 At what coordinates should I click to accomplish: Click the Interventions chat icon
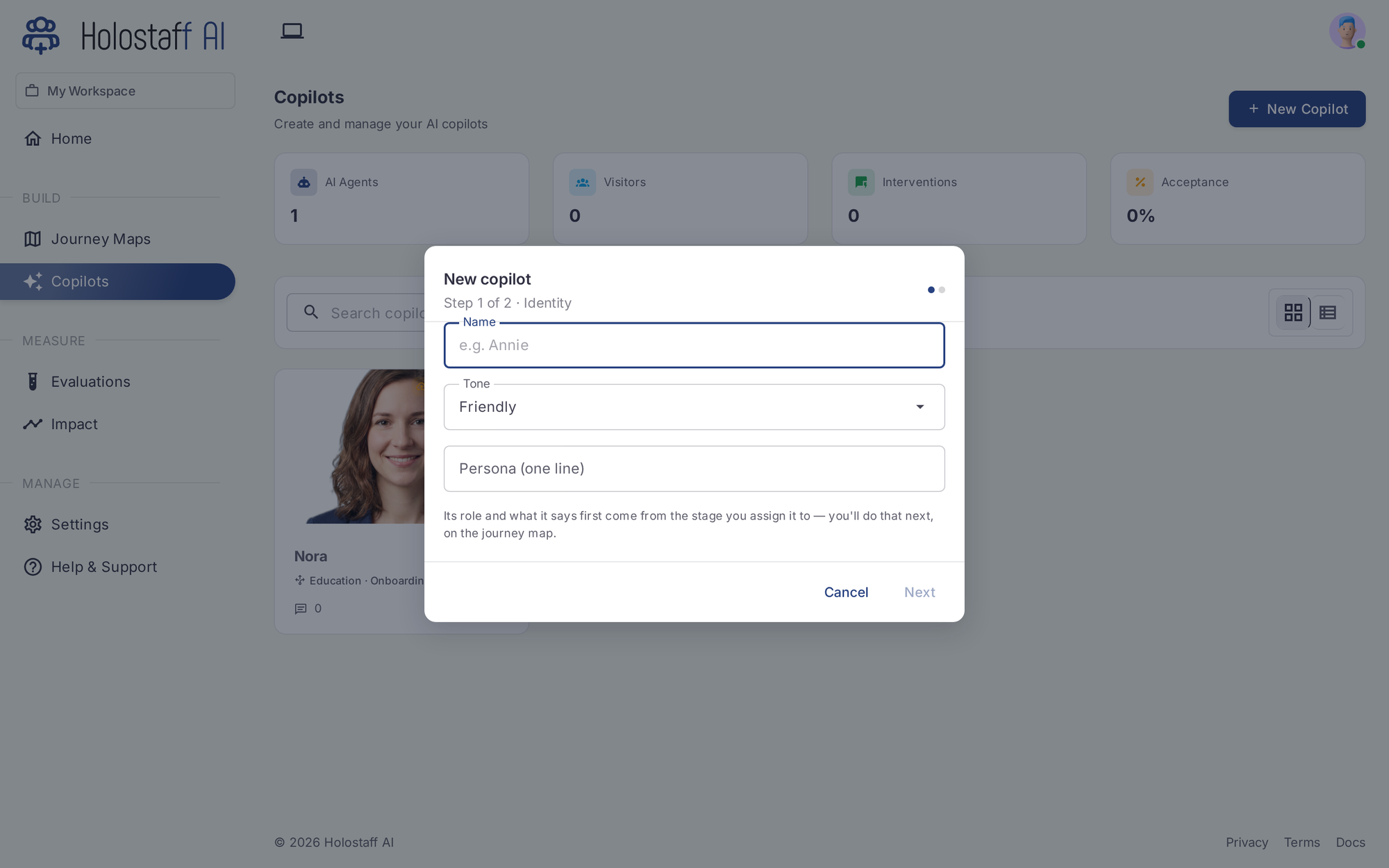861,182
